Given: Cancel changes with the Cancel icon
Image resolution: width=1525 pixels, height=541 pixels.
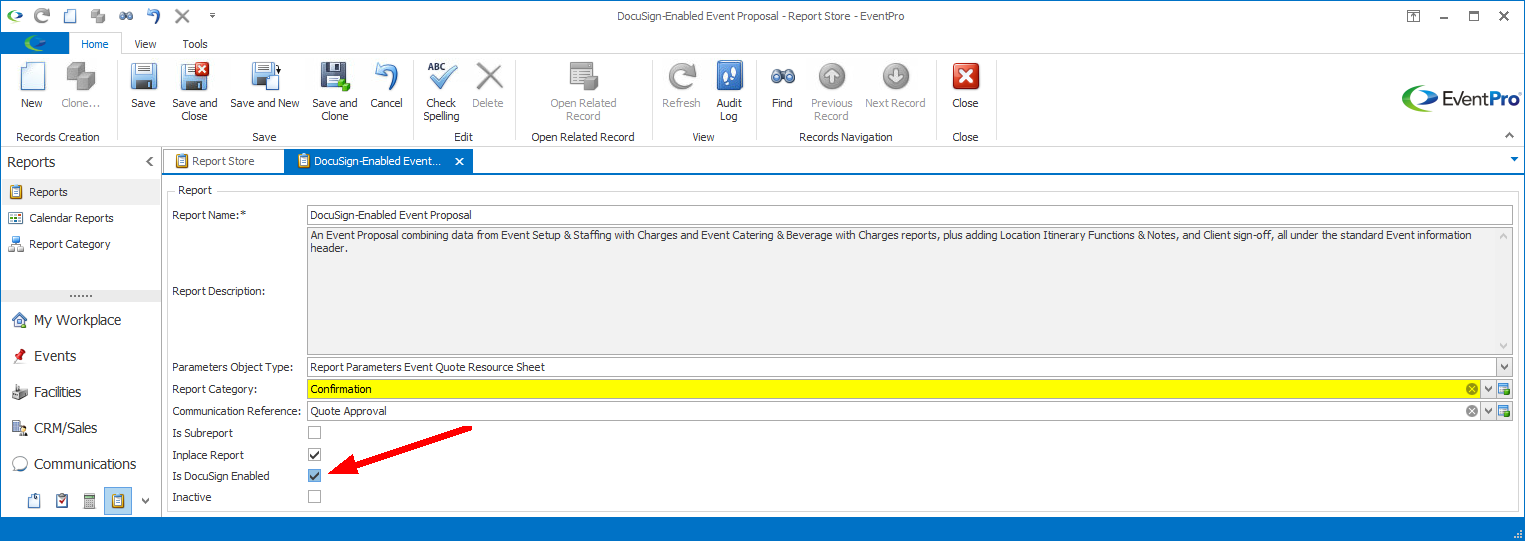Looking at the screenshot, I should pyautogui.click(x=386, y=86).
